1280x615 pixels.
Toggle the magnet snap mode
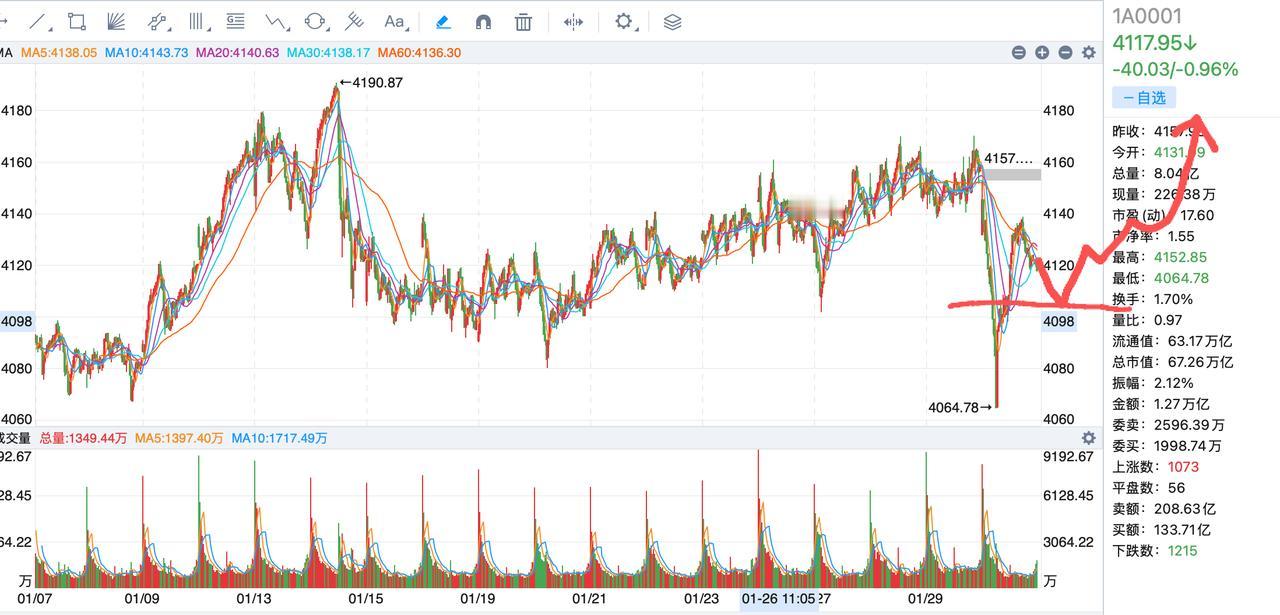pyautogui.click(x=483, y=21)
